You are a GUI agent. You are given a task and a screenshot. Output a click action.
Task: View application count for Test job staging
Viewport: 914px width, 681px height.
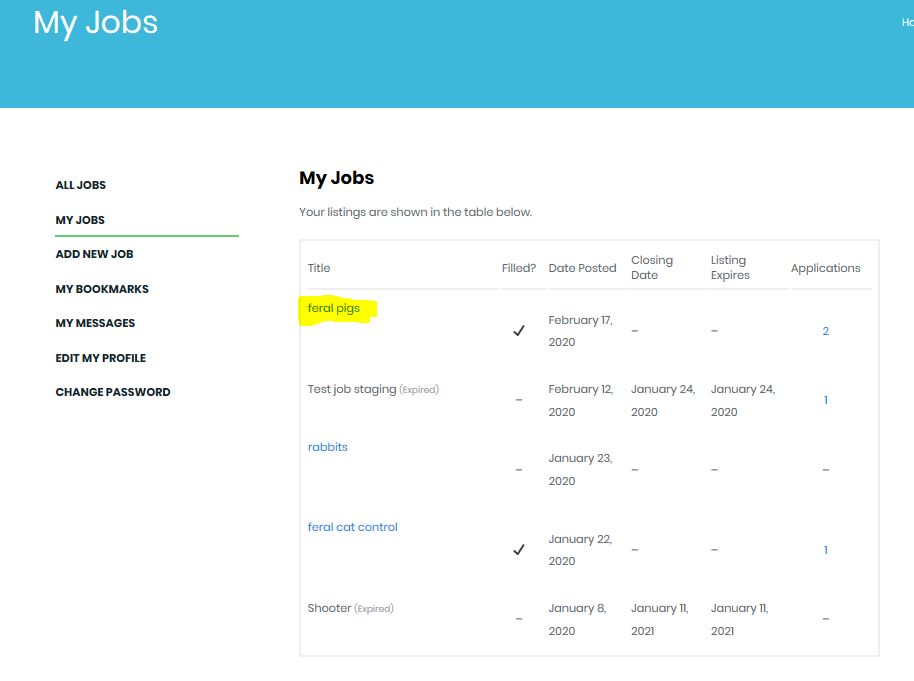[825, 400]
